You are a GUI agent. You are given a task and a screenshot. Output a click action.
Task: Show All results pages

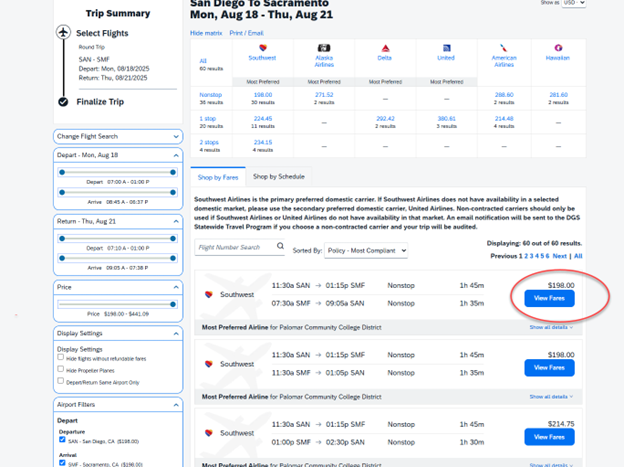578,256
